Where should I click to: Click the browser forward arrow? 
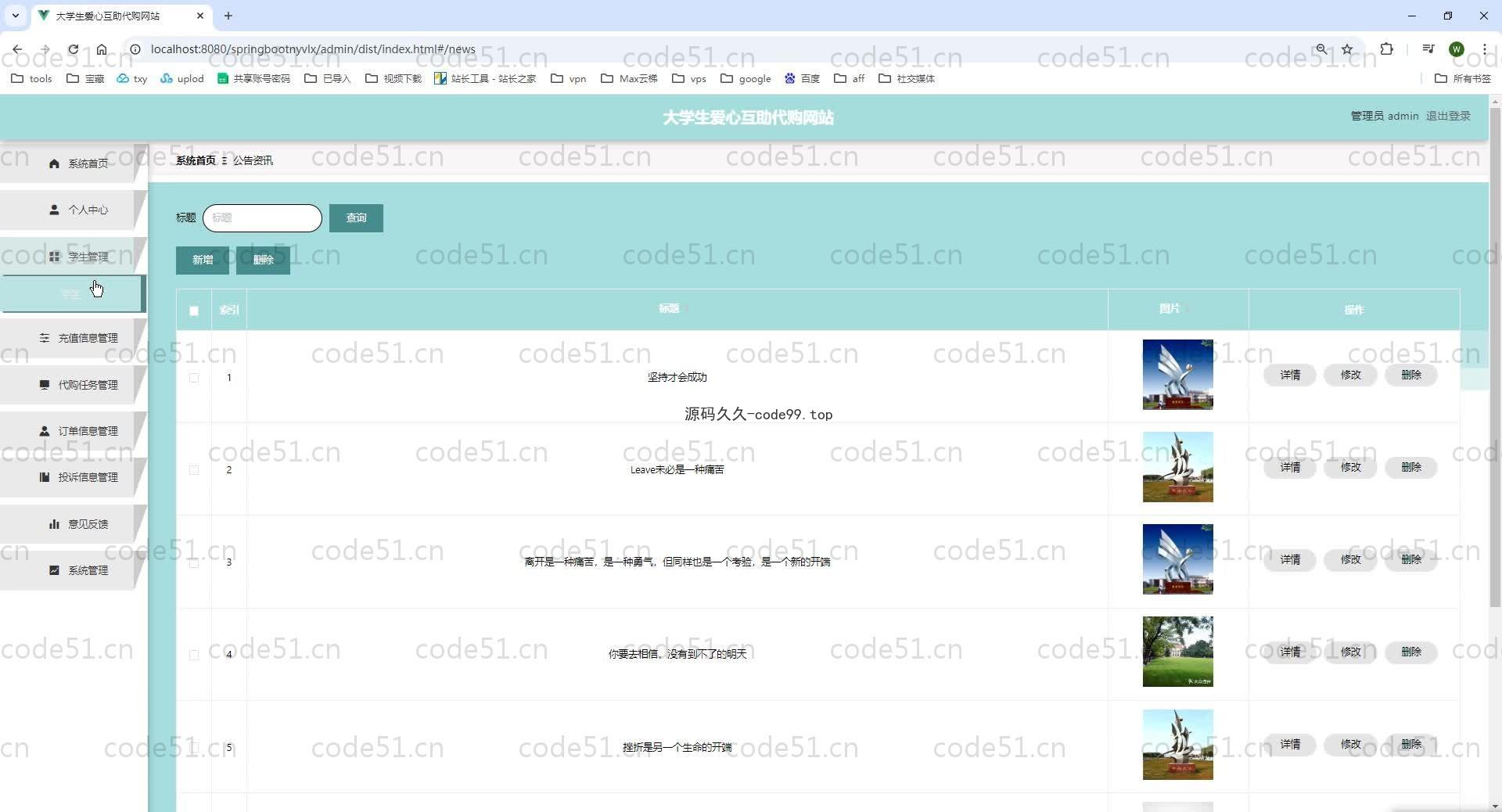[45, 49]
